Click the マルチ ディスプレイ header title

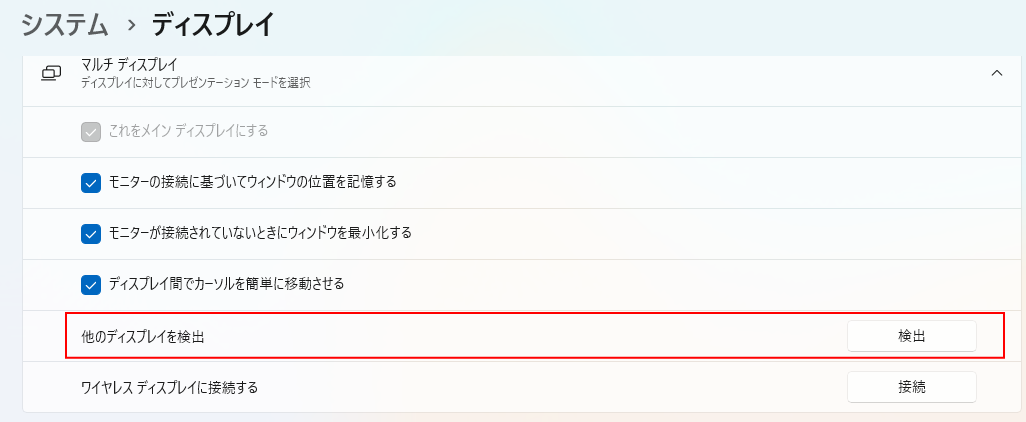[x=129, y=65]
